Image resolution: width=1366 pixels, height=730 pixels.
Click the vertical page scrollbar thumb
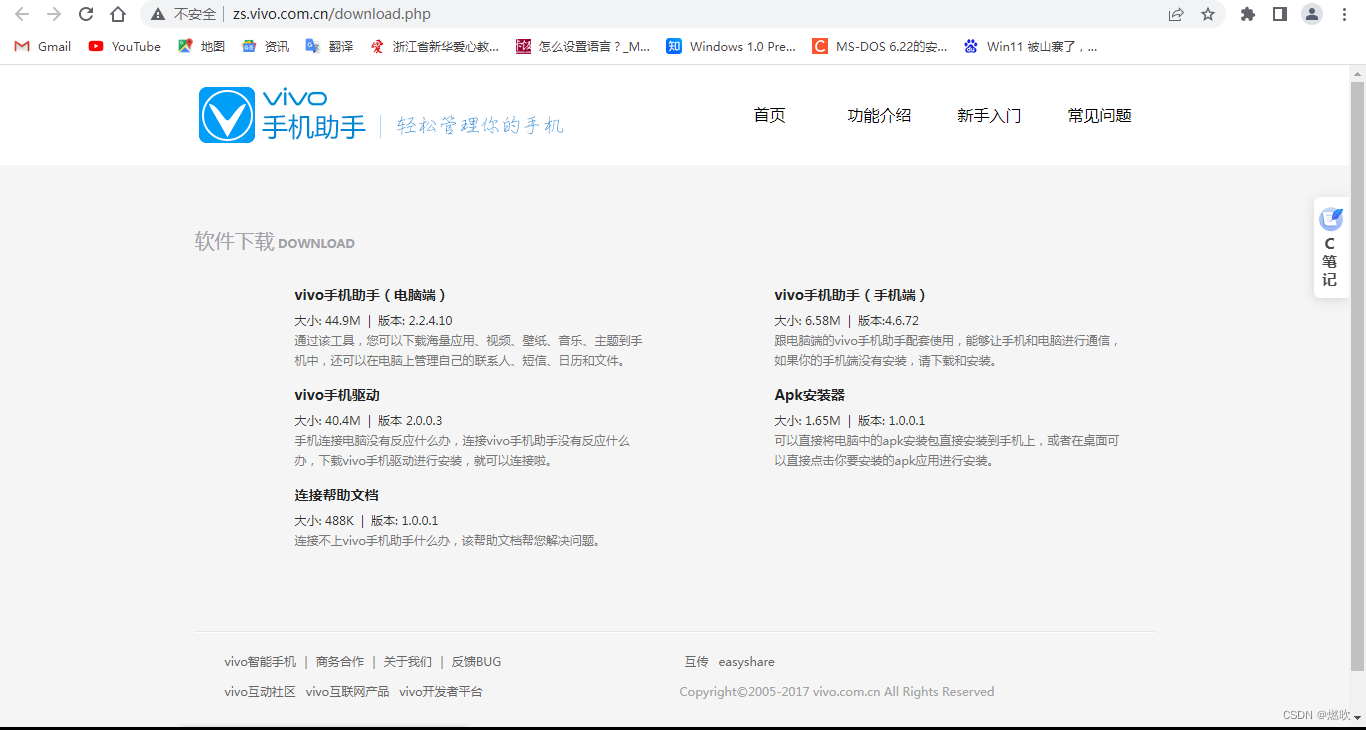pos(1357,375)
